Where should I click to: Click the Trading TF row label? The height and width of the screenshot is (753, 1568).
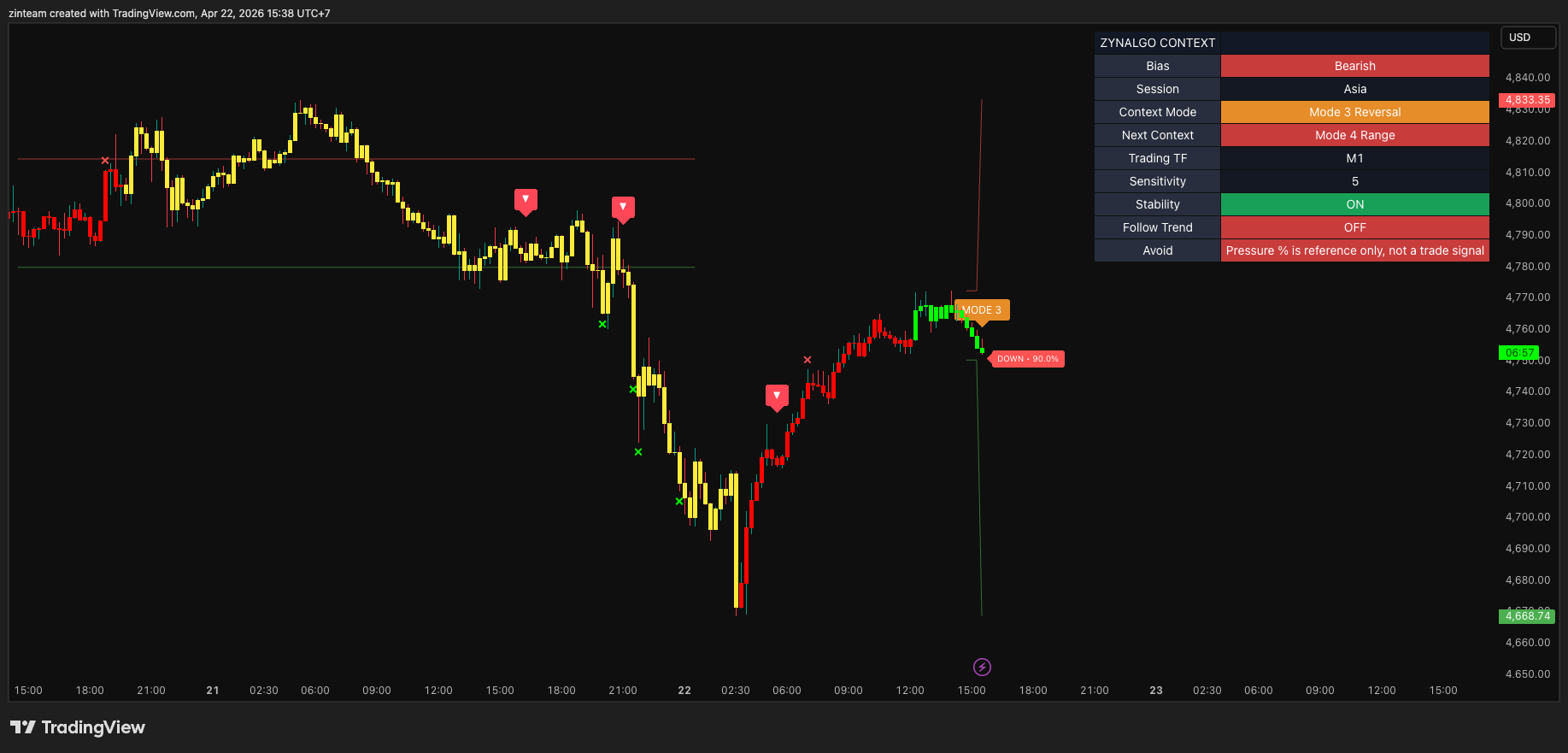pyautogui.click(x=1158, y=158)
